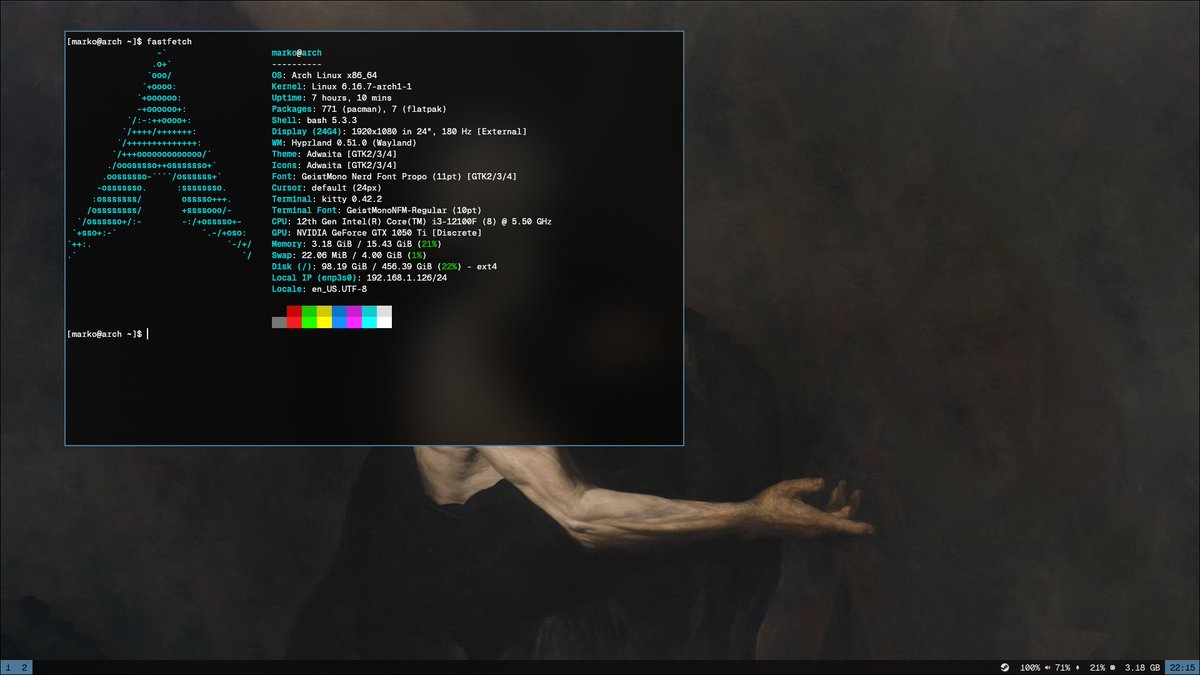1200x675 pixels.
Task: Switch to workspace 2 in the bar
Action: (x=24, y=667)
